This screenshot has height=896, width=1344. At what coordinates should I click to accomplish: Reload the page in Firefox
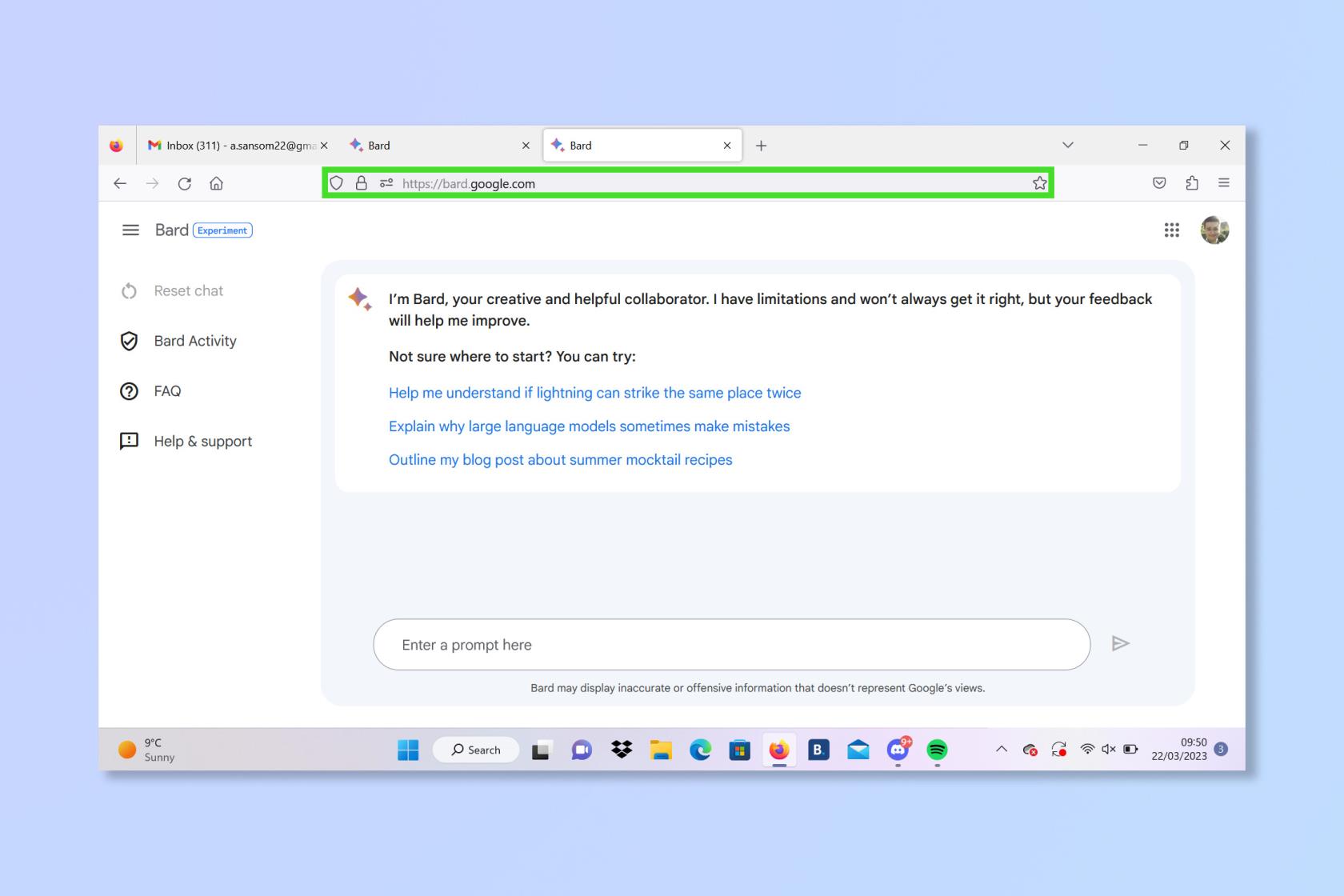pos(185,183)
